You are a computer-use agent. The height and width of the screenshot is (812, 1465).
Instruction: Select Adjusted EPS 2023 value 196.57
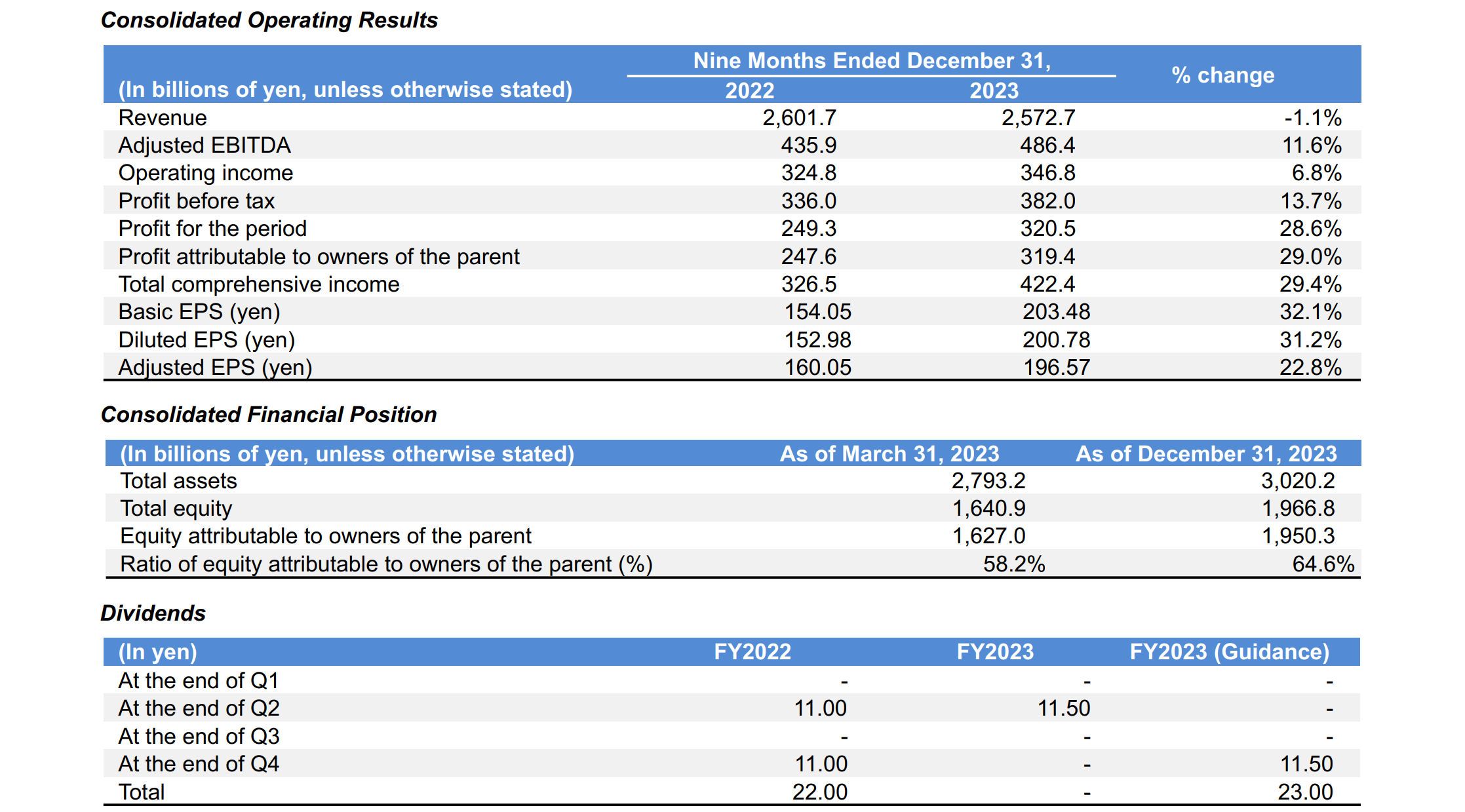(1056, 368)
